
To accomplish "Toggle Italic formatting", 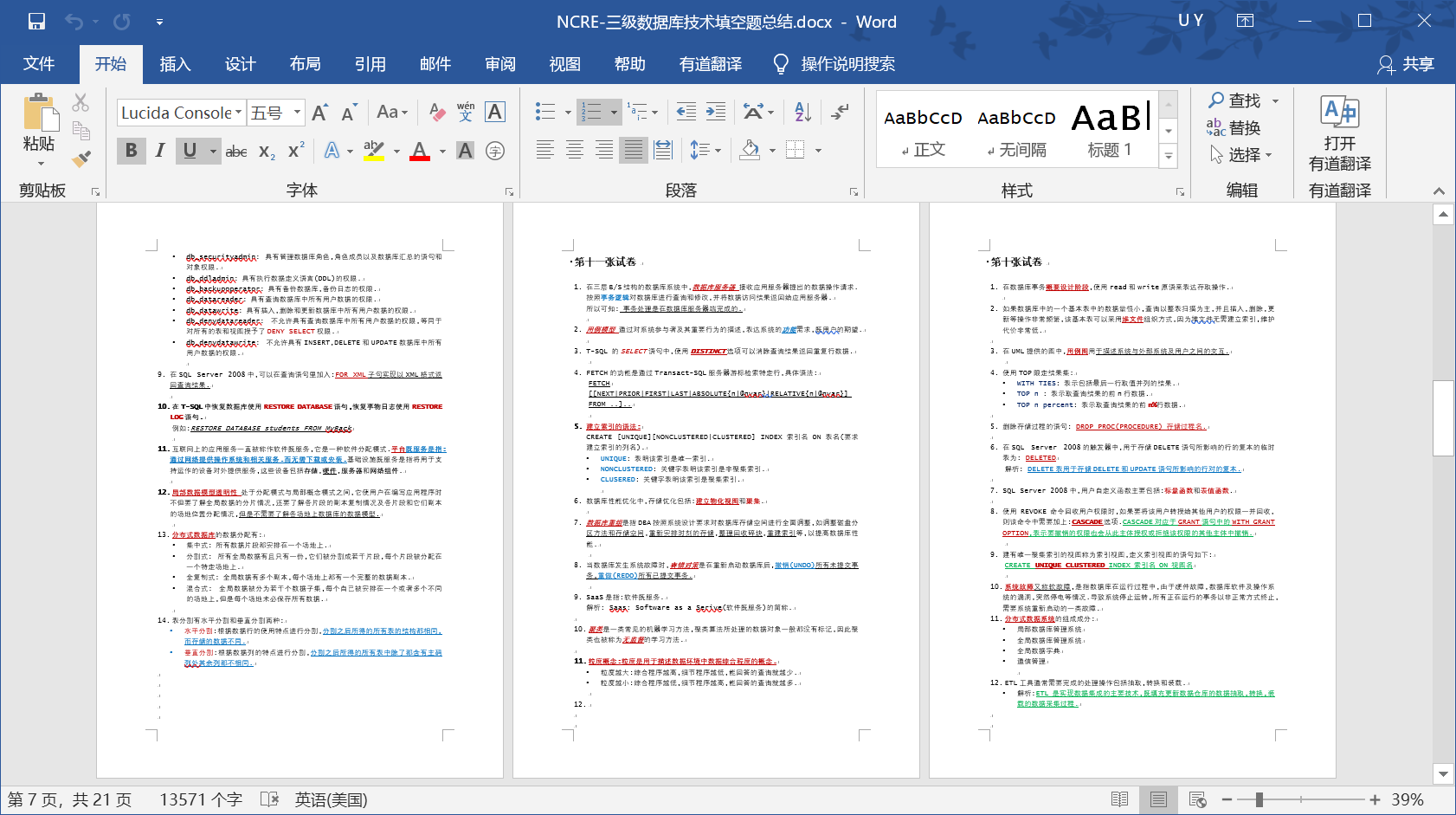I will point(160,151).
